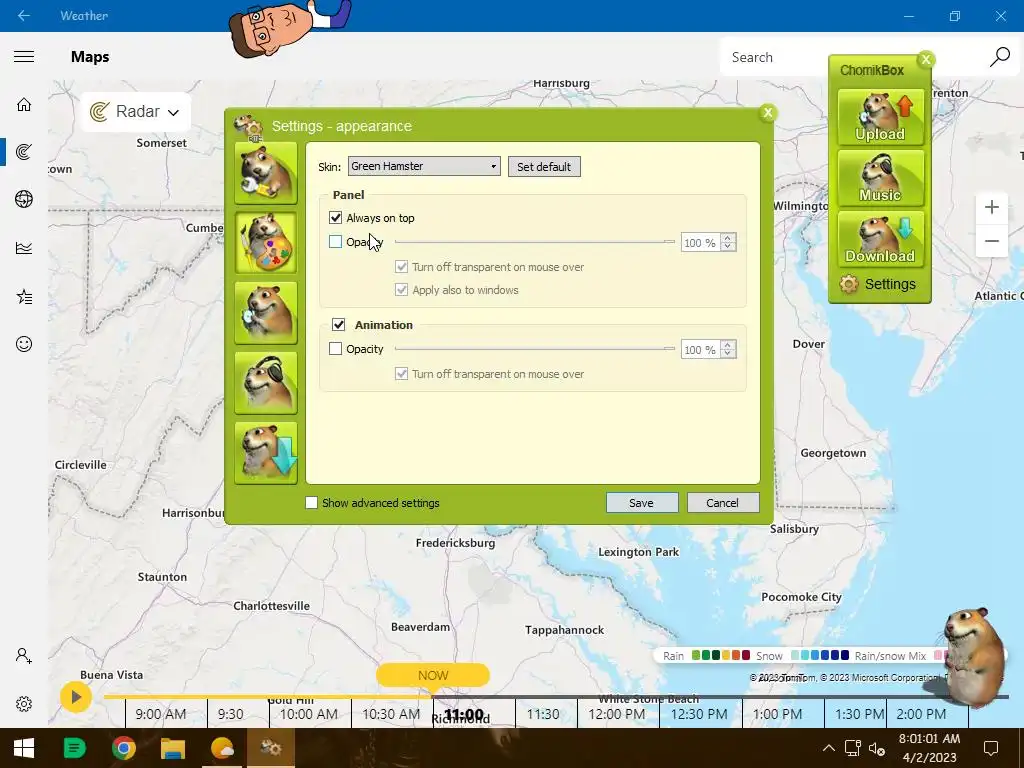Click the network tray icon
This screenshot has width=1024, height=768.
click(x=853, y=748)
